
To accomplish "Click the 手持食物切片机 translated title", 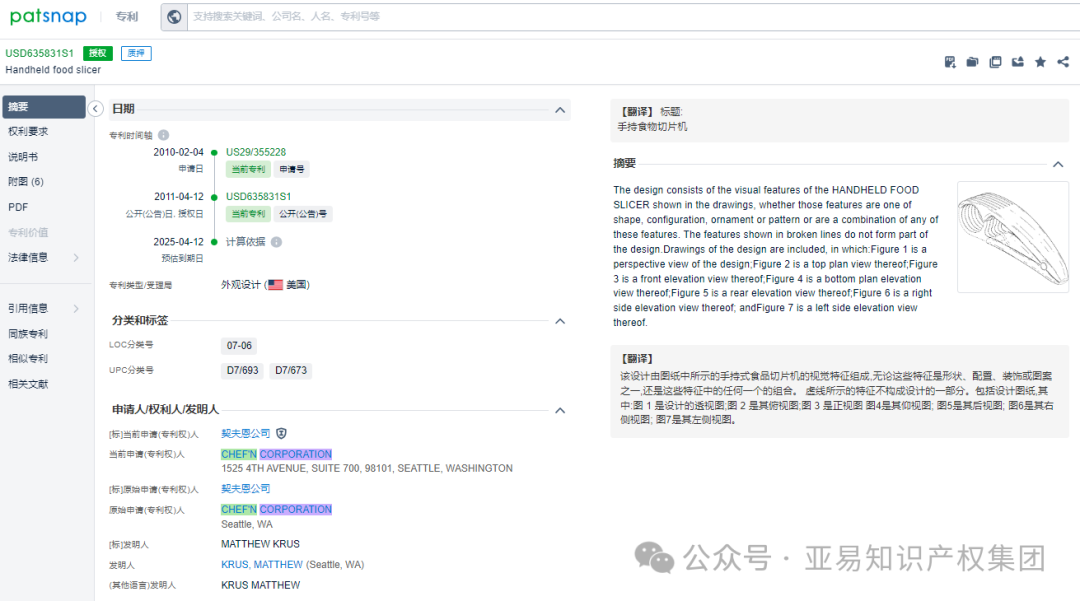I will [x=652, y=127].
